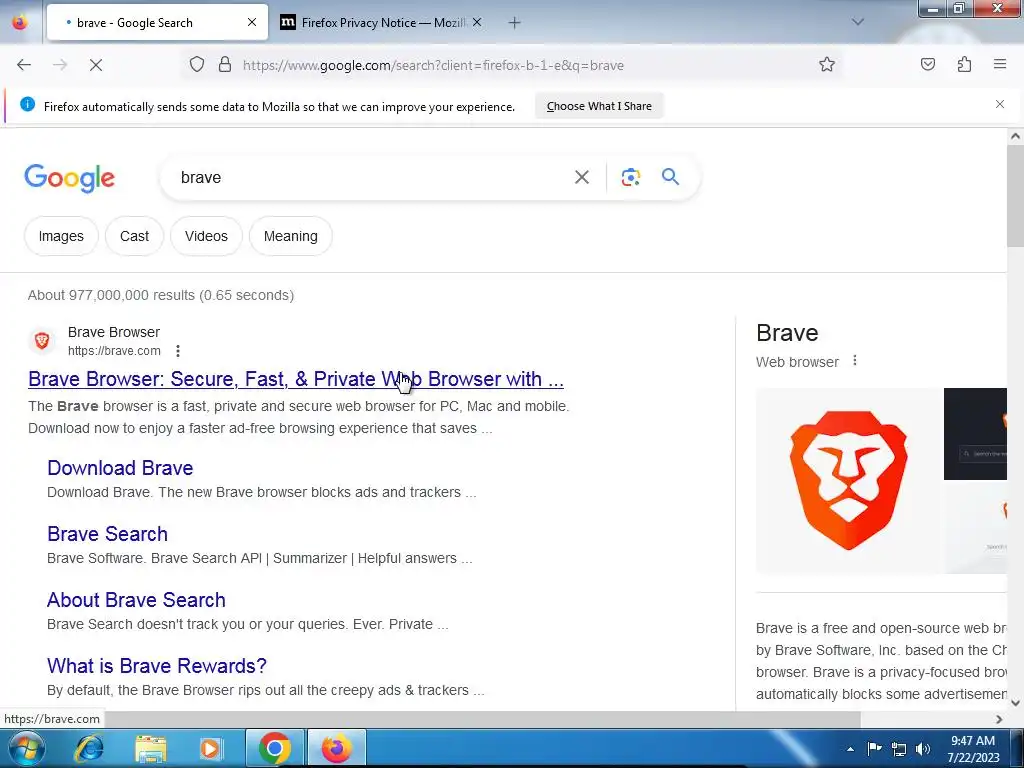Open more options for Brave knowledge panel
This screenshot has width=1024, height=768.
[x=855, y=360]
